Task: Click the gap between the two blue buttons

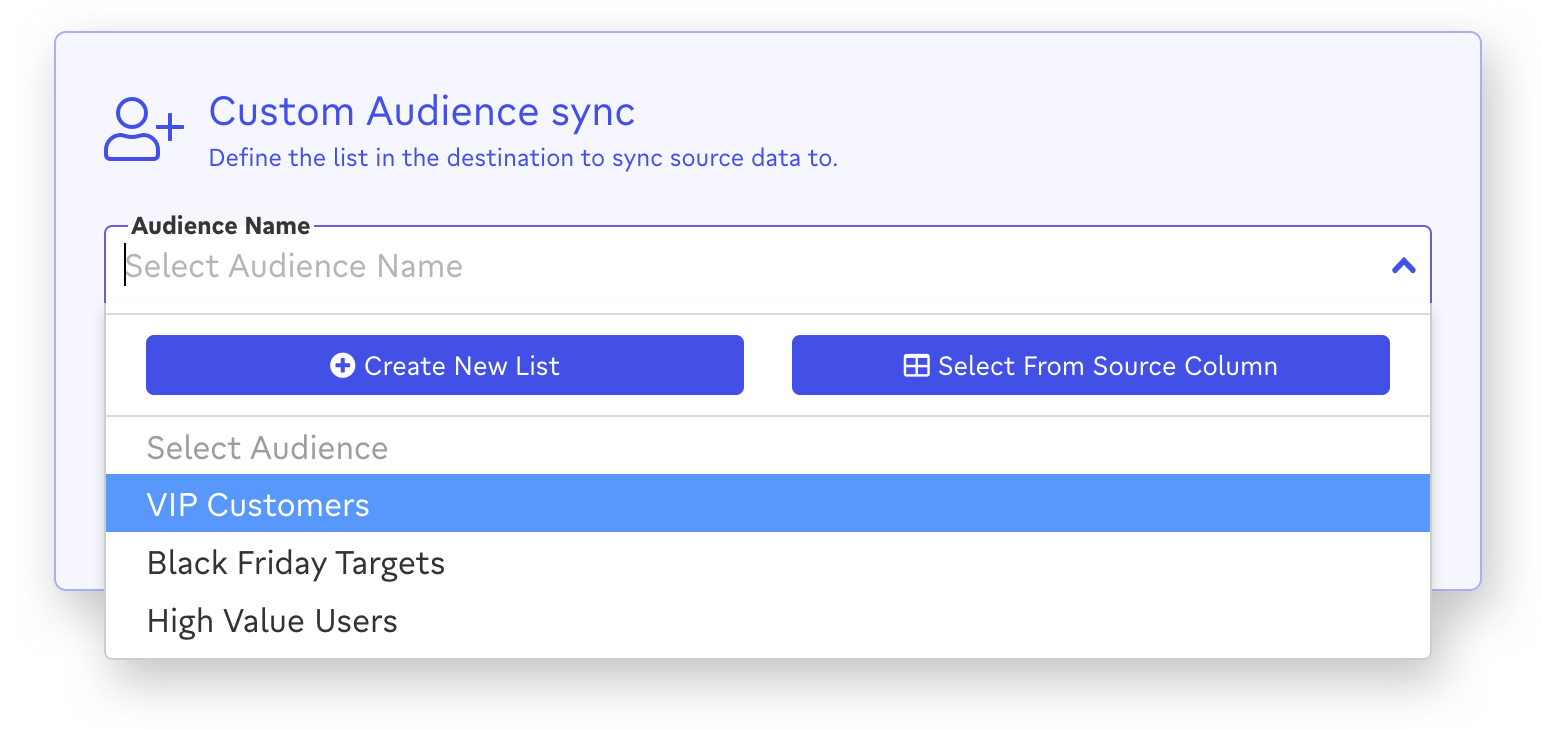Action: (767, 365)
